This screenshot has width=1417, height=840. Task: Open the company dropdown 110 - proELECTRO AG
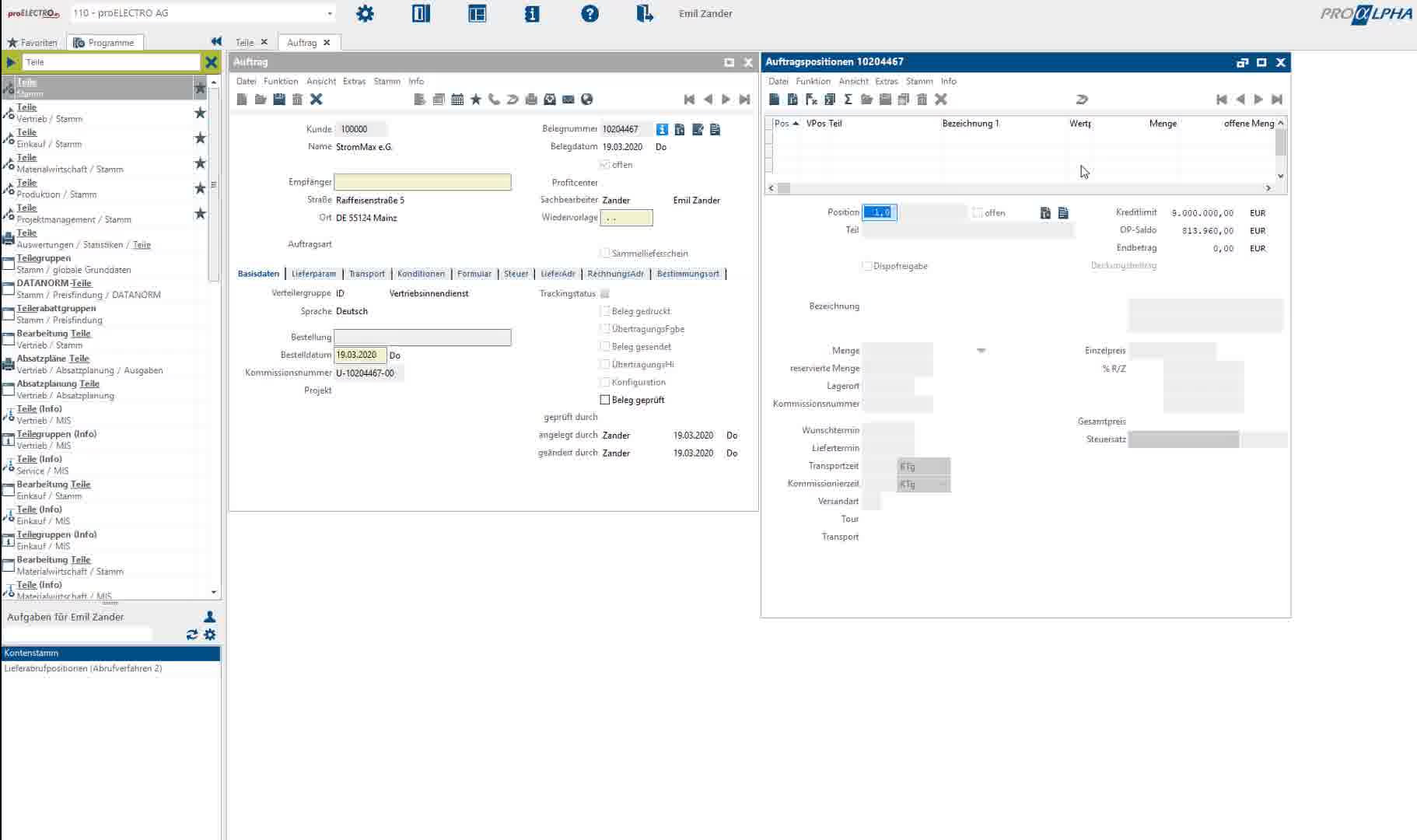(x=330, y=13)
